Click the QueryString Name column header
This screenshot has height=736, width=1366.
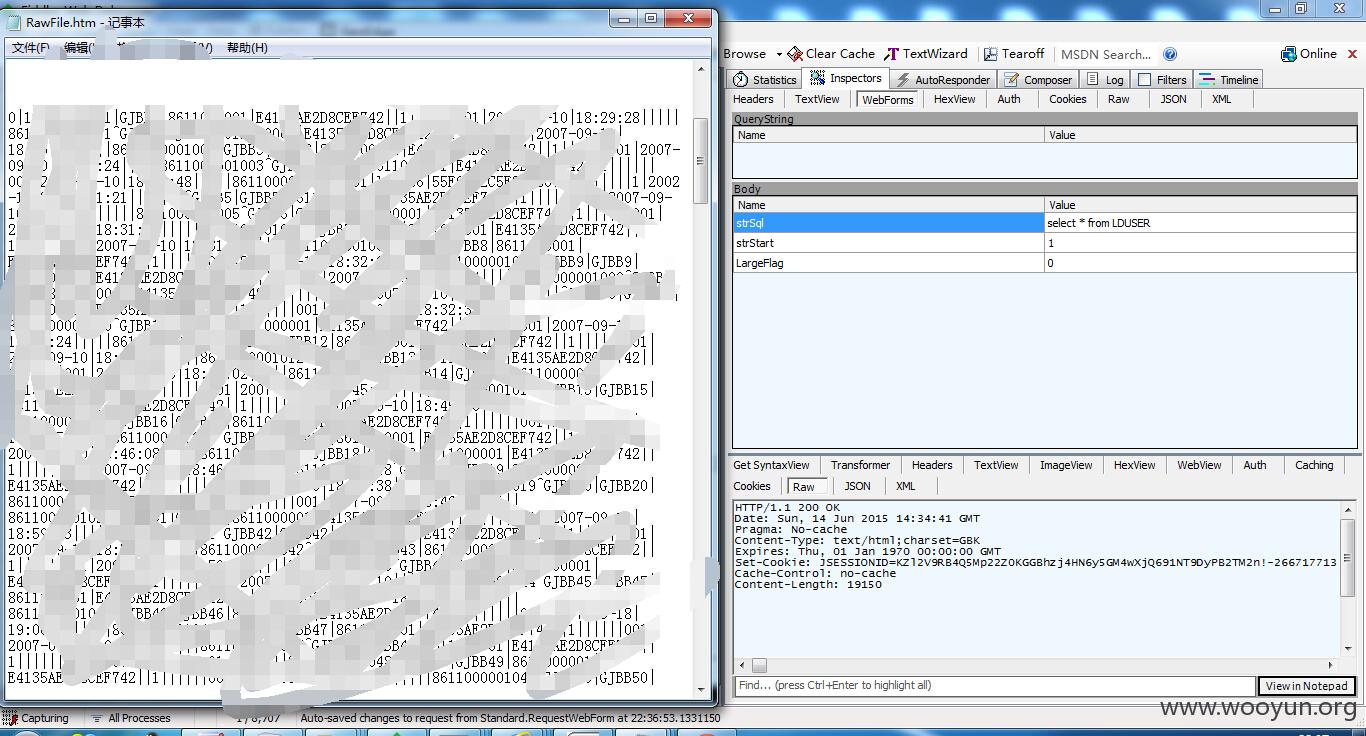point(888,135)
